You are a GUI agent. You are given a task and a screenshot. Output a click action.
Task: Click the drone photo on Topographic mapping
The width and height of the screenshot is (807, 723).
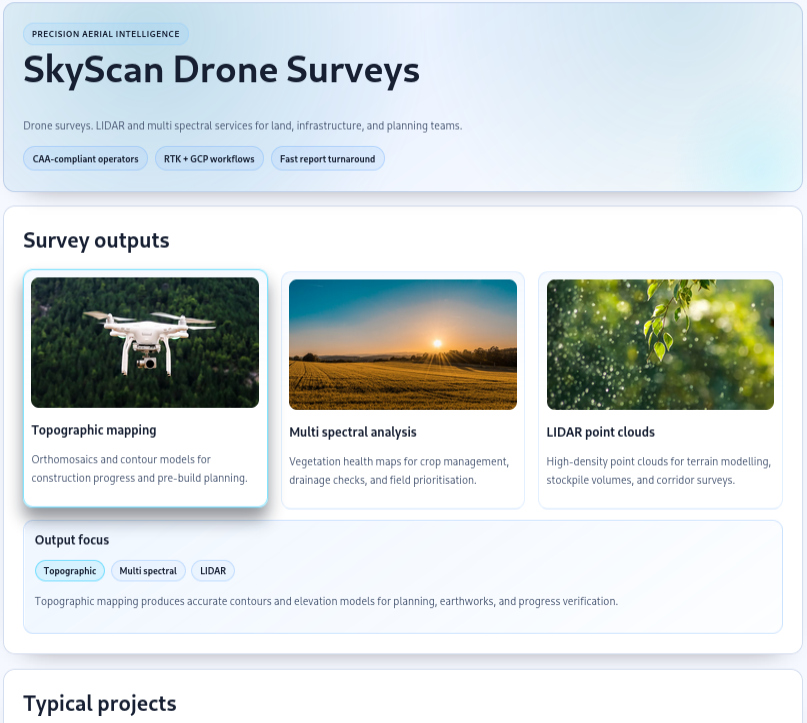pyautogui.click(x=145, y=341)
